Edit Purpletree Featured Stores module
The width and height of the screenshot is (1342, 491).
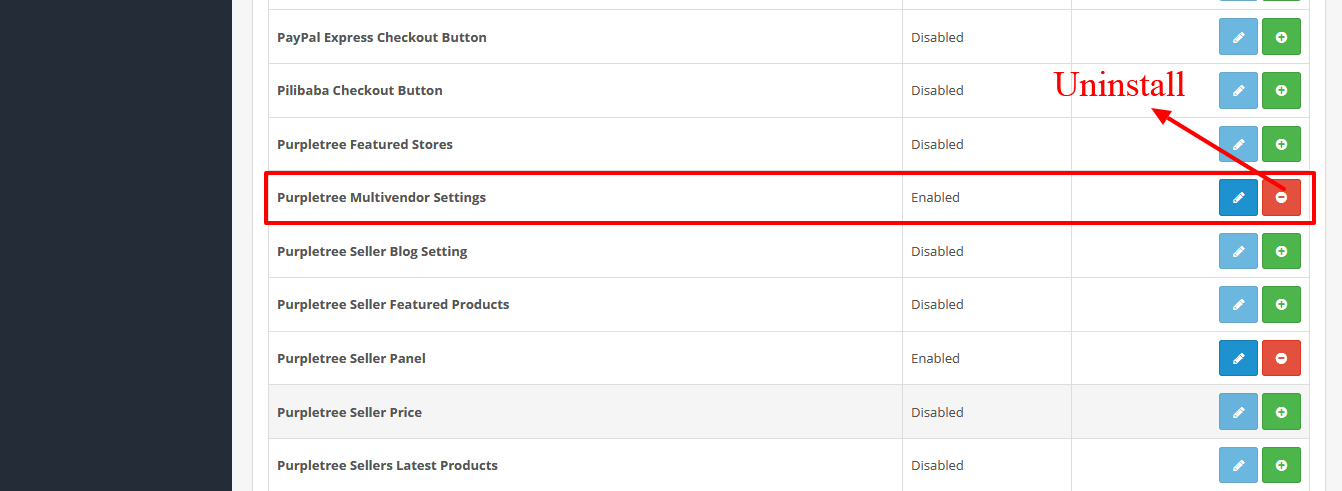point(1238,144)
